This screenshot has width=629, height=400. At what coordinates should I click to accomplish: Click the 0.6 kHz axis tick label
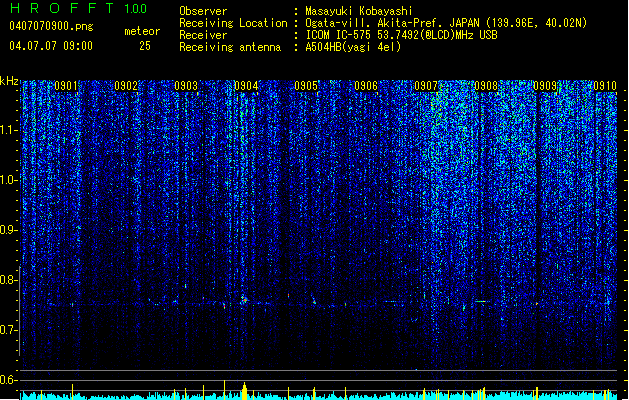9,380
